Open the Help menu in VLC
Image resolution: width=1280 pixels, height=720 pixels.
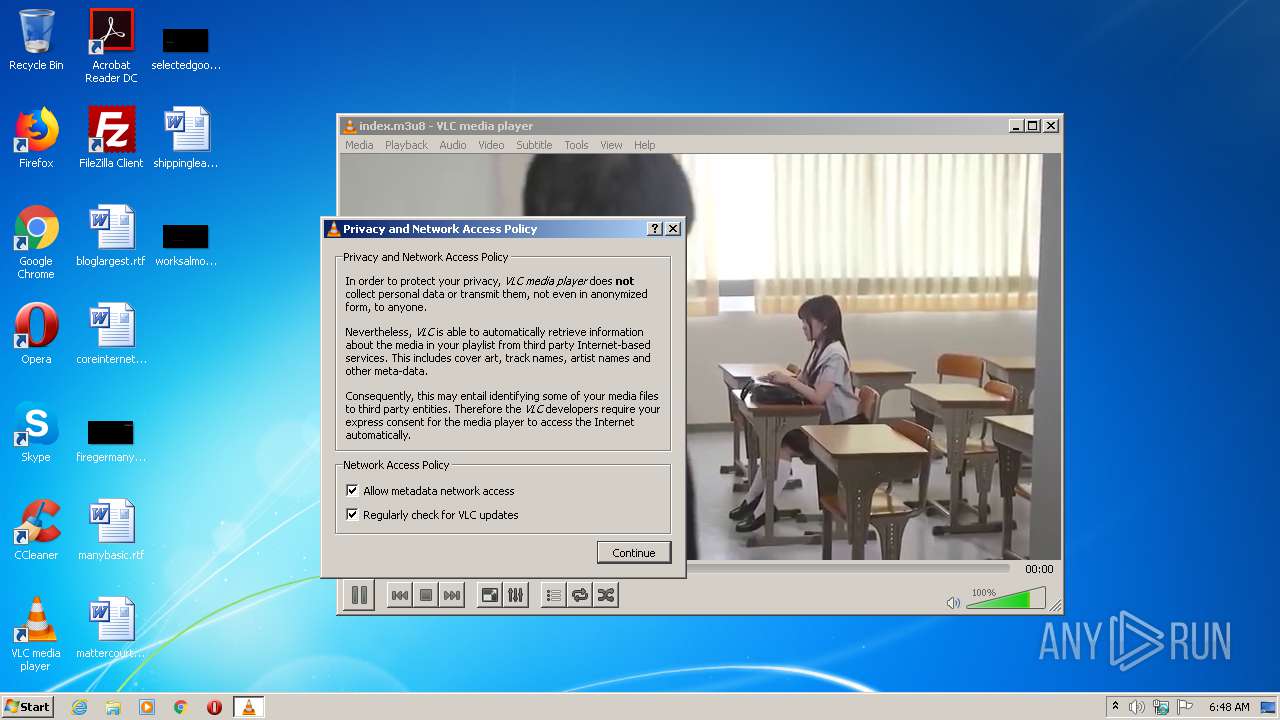click(x=645, y=145)
